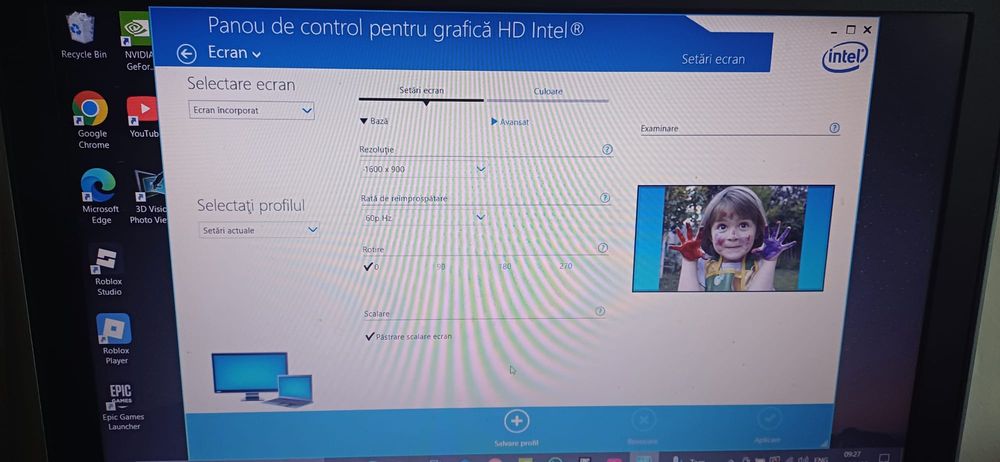Image resolution: width=1000 pixels, height=462 pixels.
Task: Click the monitors illustration icon
Action: (262, 379)
